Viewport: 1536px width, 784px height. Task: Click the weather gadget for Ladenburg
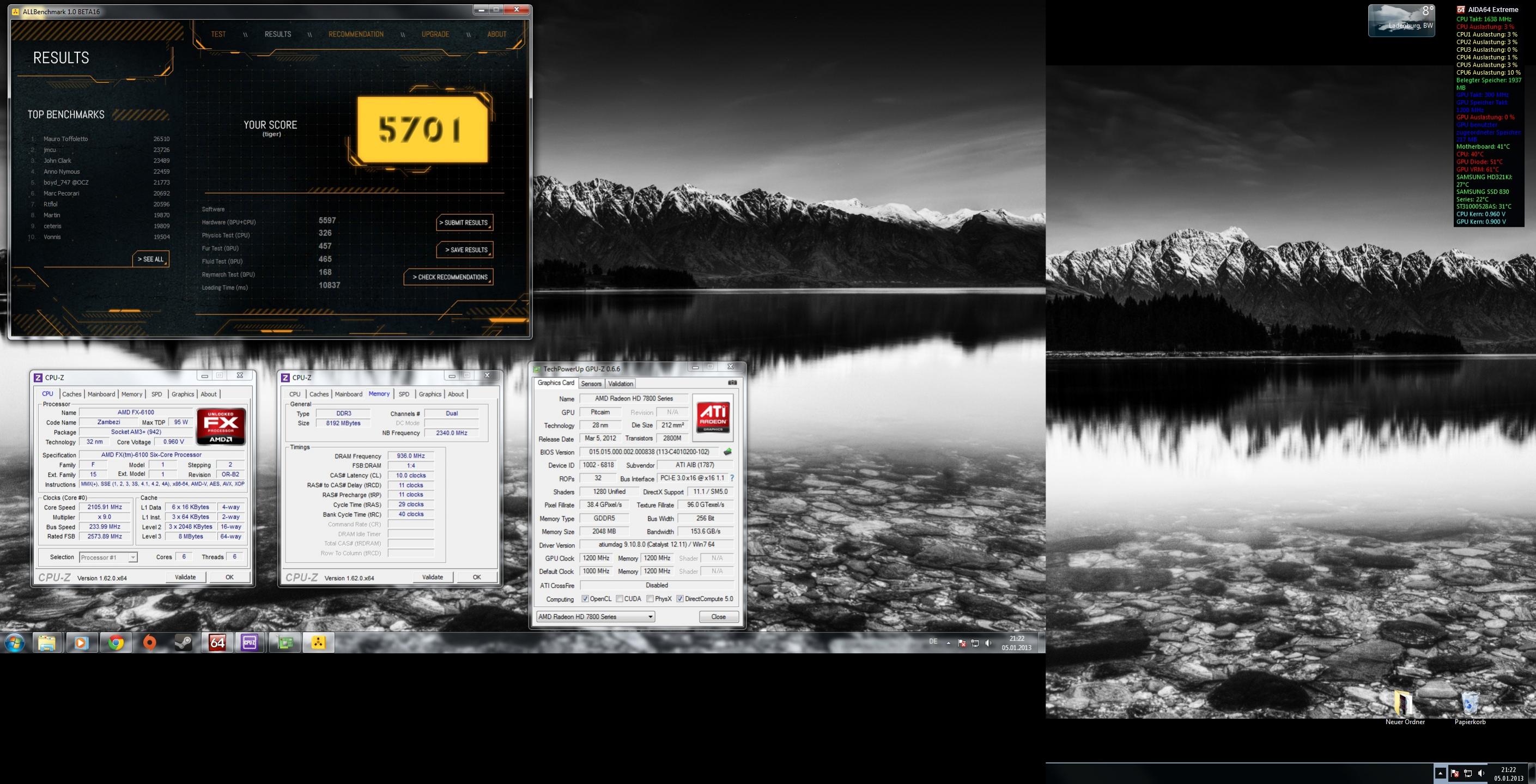[x=1401, y=20]
